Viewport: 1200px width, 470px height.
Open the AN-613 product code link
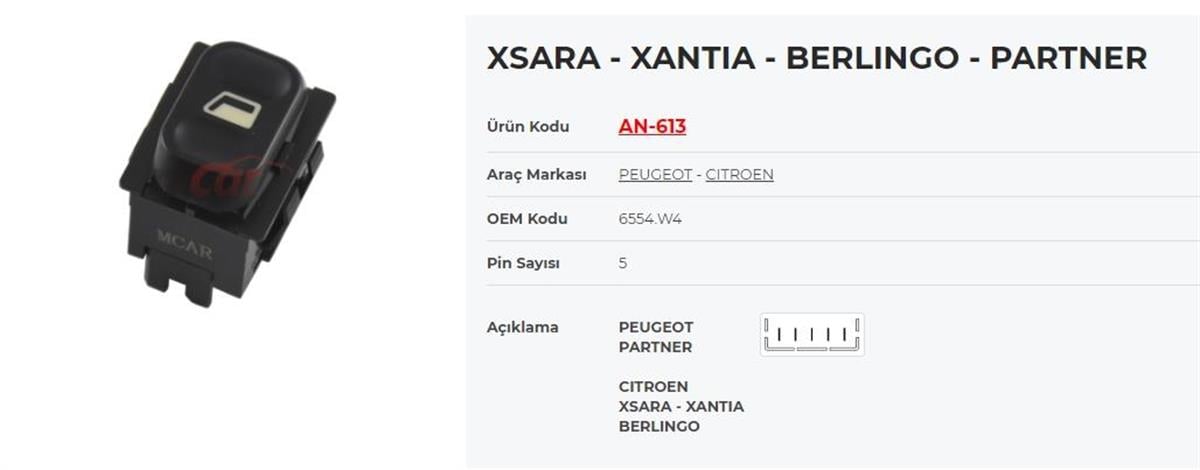click(652, 127)
